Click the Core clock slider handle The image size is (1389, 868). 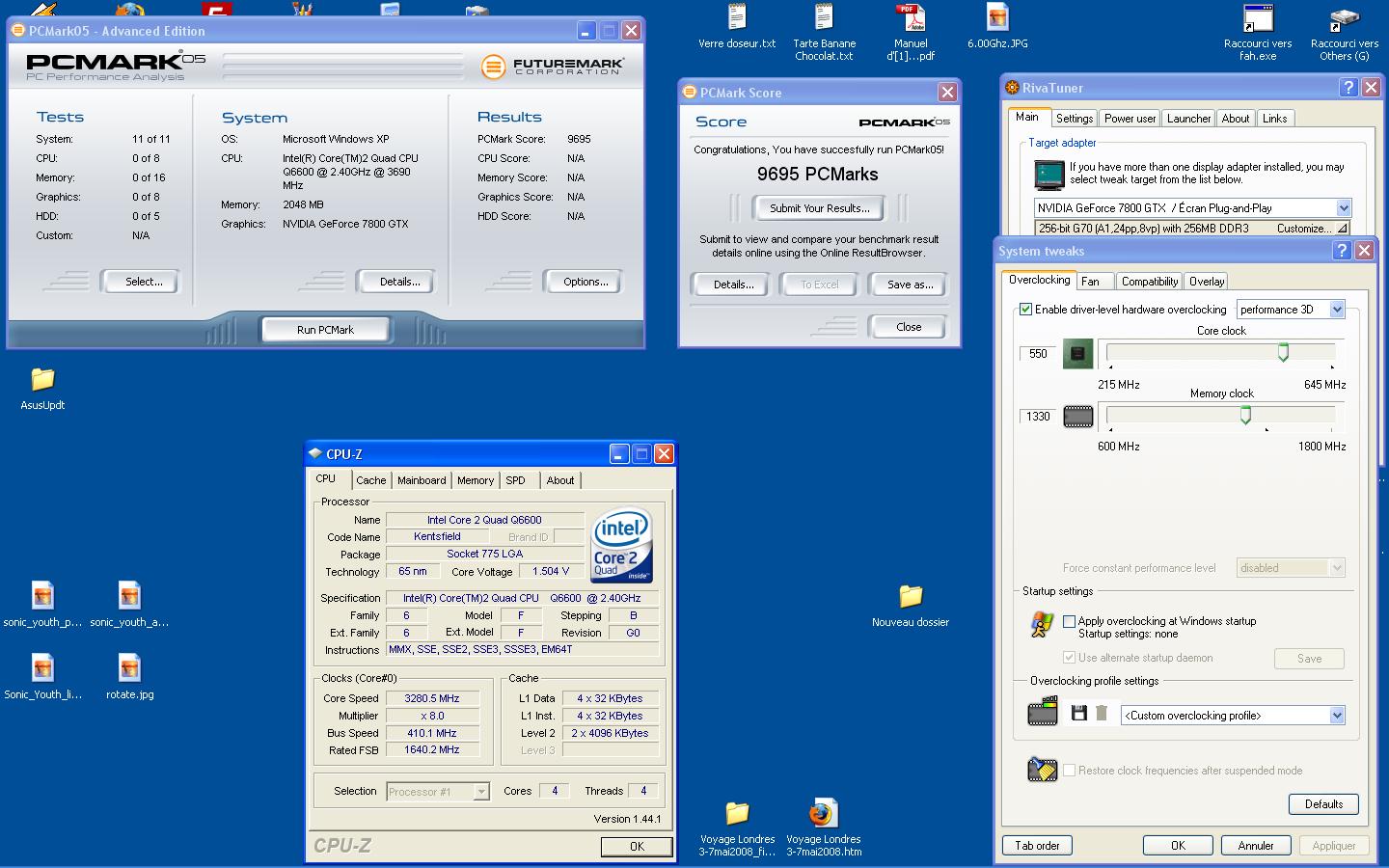point(1283,353)
